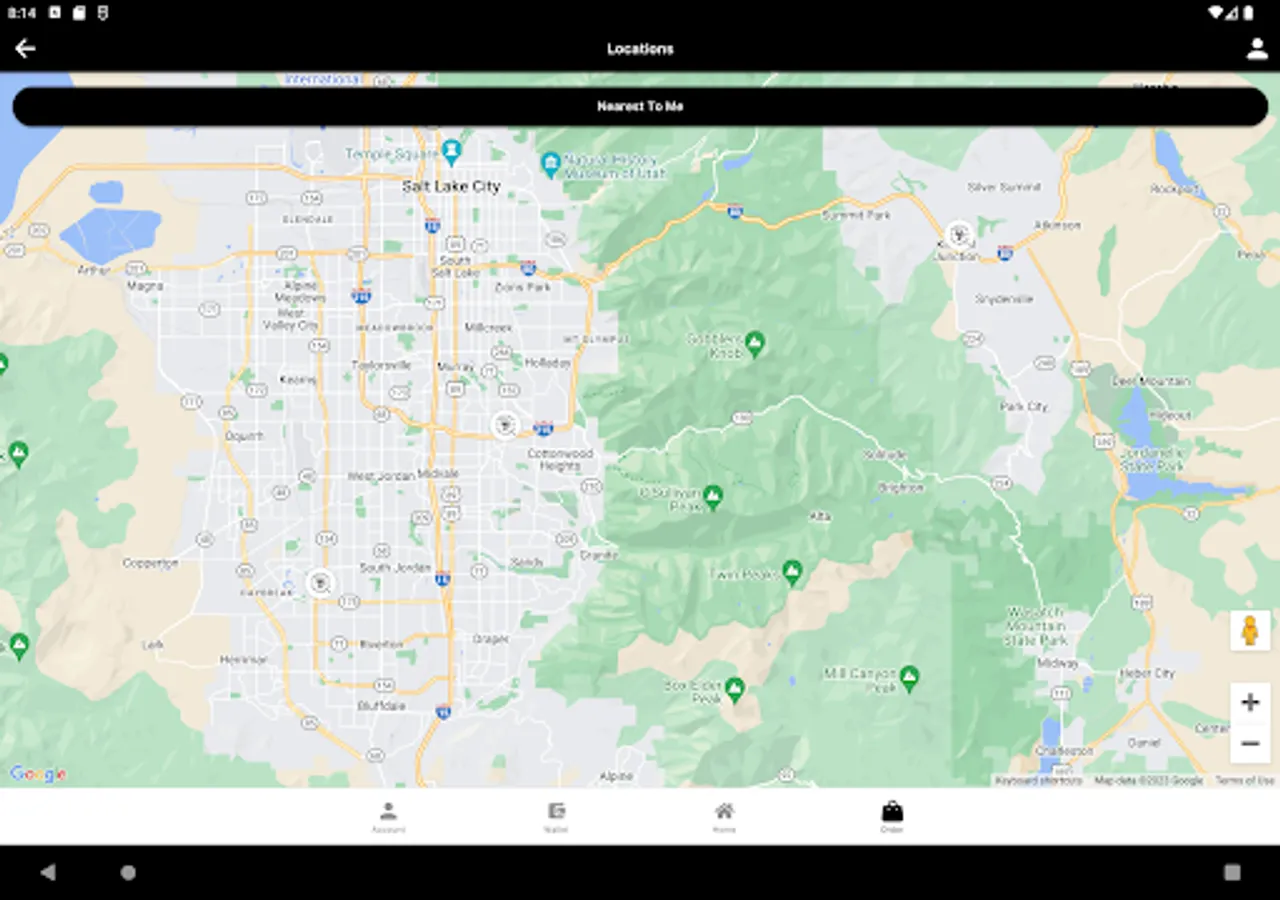Go back using the top-left arrow

25,48
